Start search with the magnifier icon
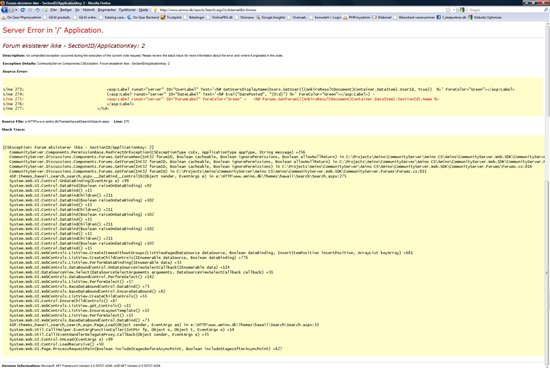Screen dimensions: 550x368 546,10
